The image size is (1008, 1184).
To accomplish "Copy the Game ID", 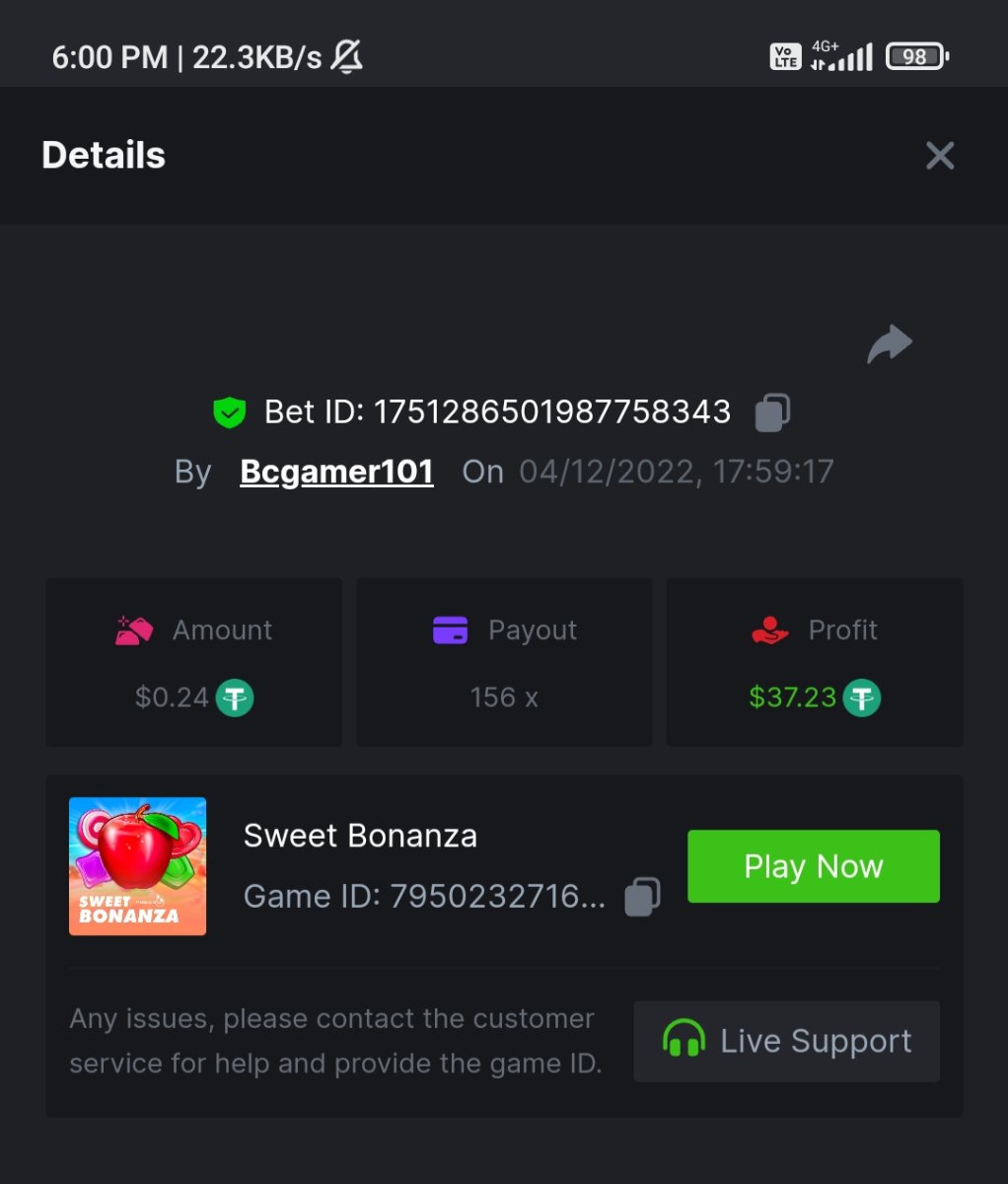I will point(642,897).
